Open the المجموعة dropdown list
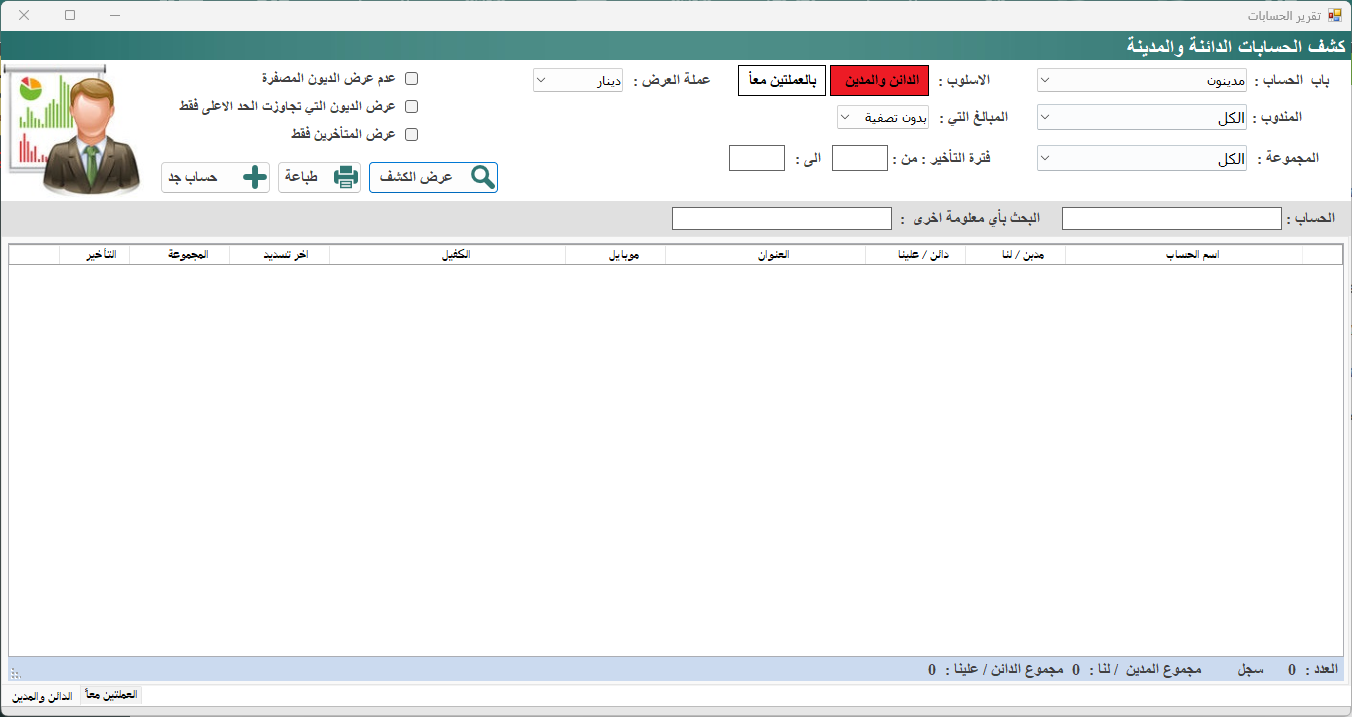 (x=1142, y=159)
